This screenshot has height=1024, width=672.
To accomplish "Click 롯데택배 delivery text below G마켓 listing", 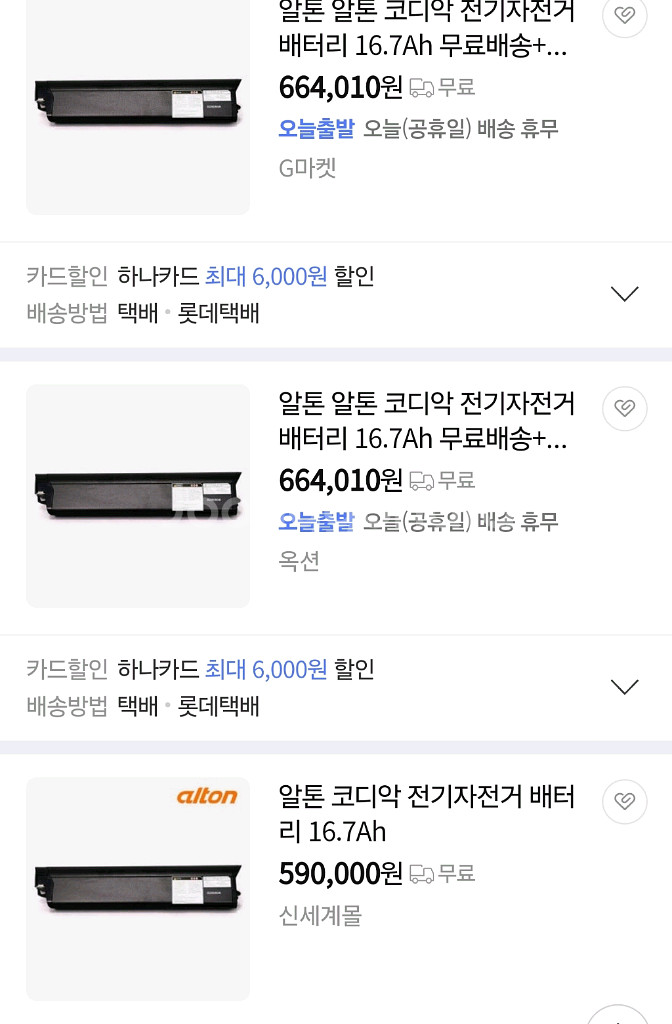I will point(219,313).
